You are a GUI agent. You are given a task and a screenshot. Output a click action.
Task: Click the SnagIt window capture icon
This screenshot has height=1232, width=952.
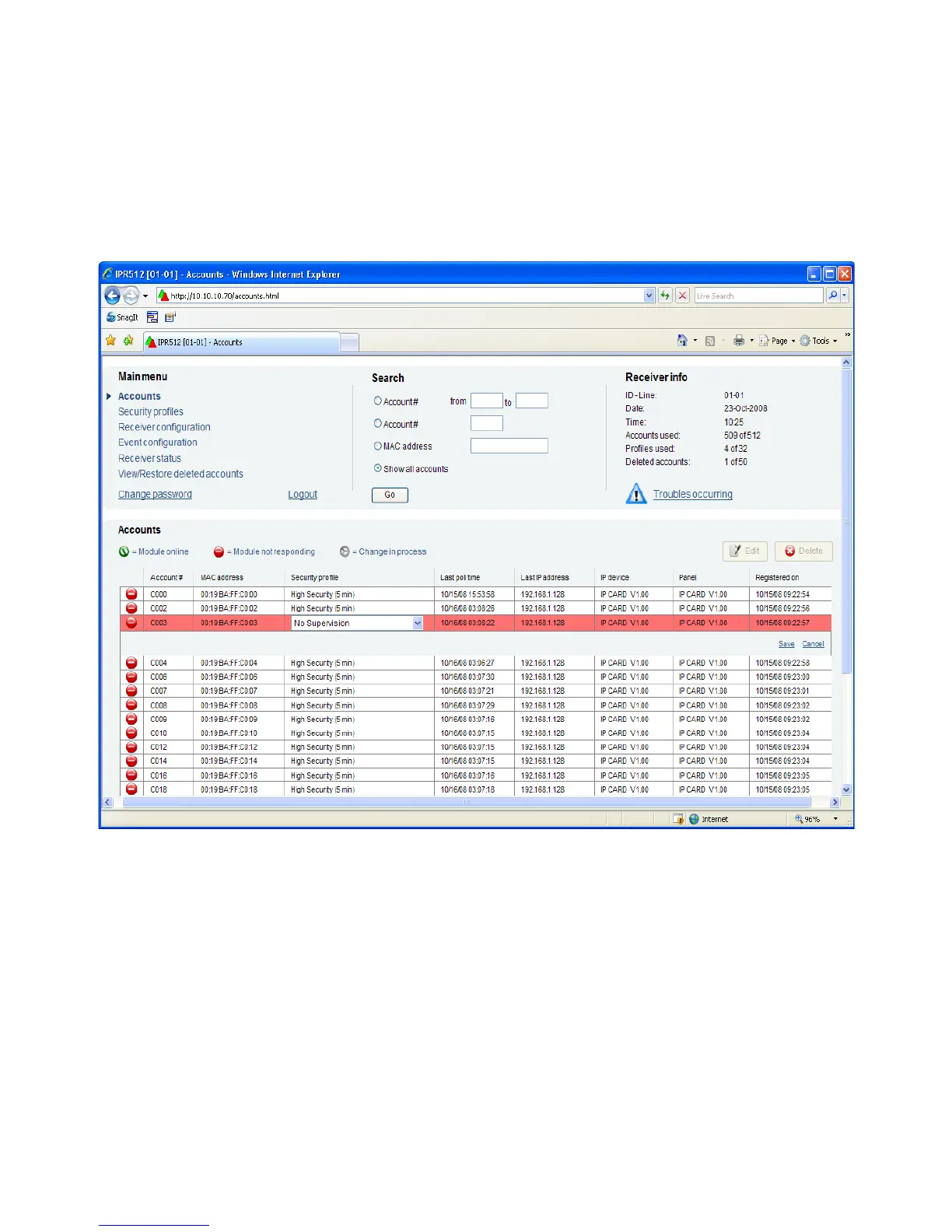(152, 317)
